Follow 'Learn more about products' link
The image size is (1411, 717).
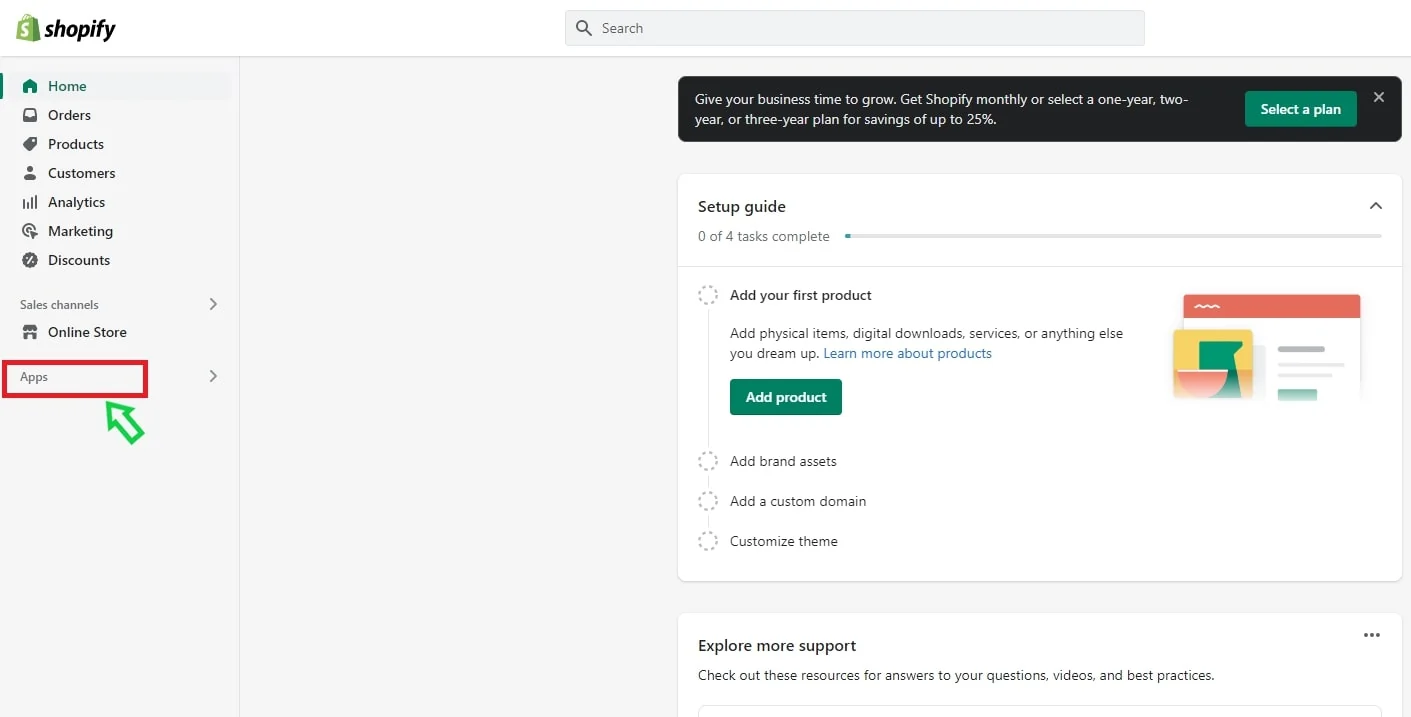point(907,353)
